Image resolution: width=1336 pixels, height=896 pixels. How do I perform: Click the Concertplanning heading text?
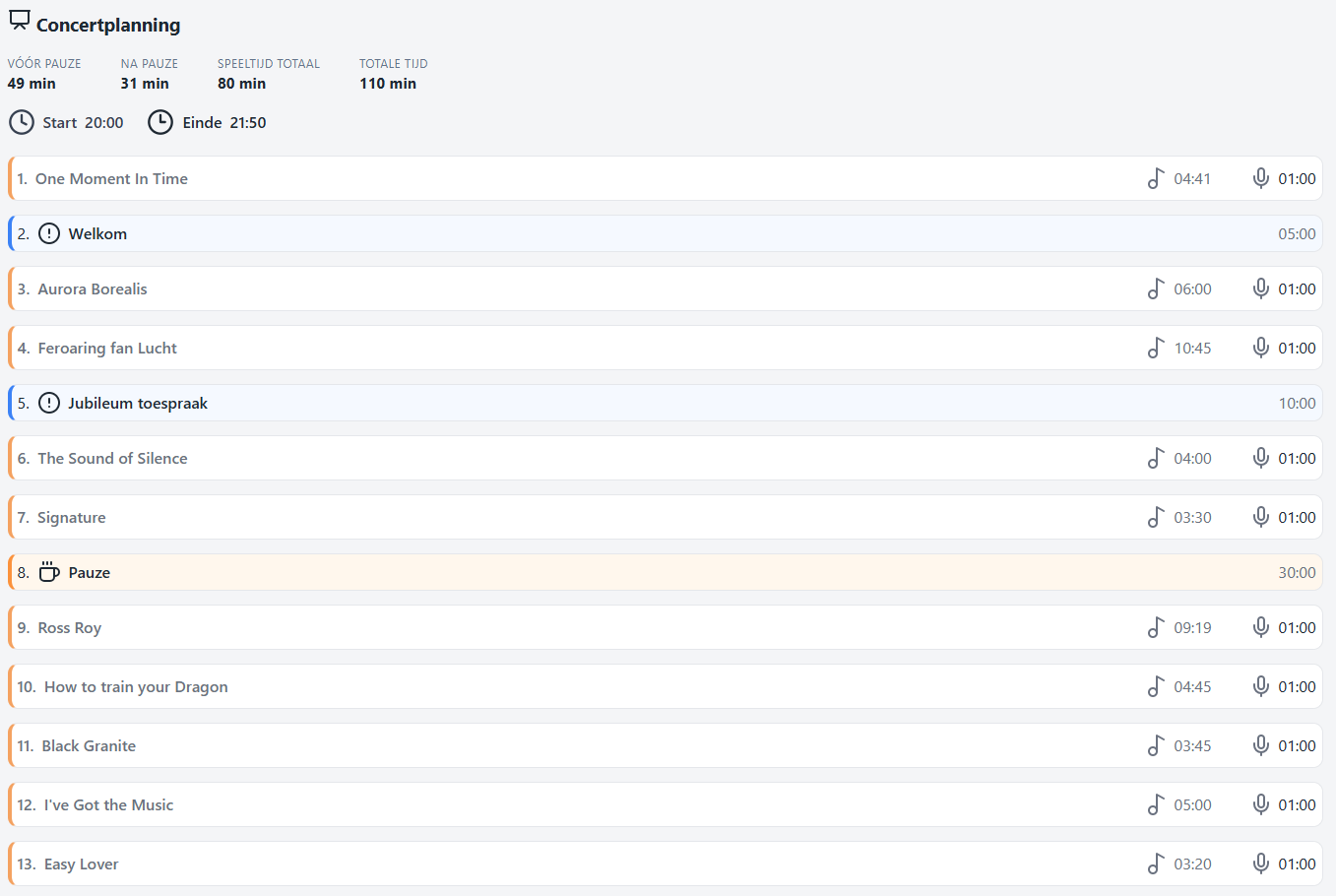[108, 25]
